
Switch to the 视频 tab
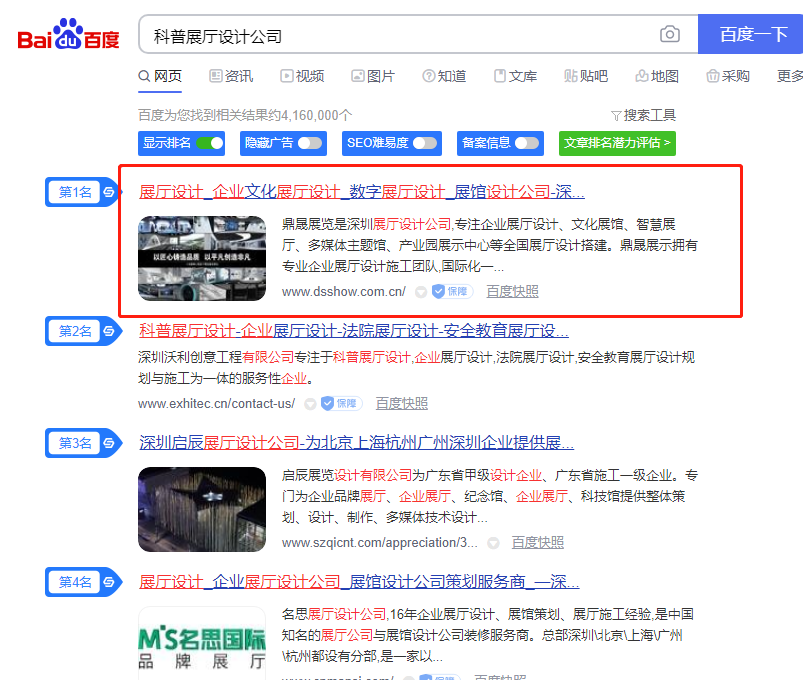click(302, 76)
